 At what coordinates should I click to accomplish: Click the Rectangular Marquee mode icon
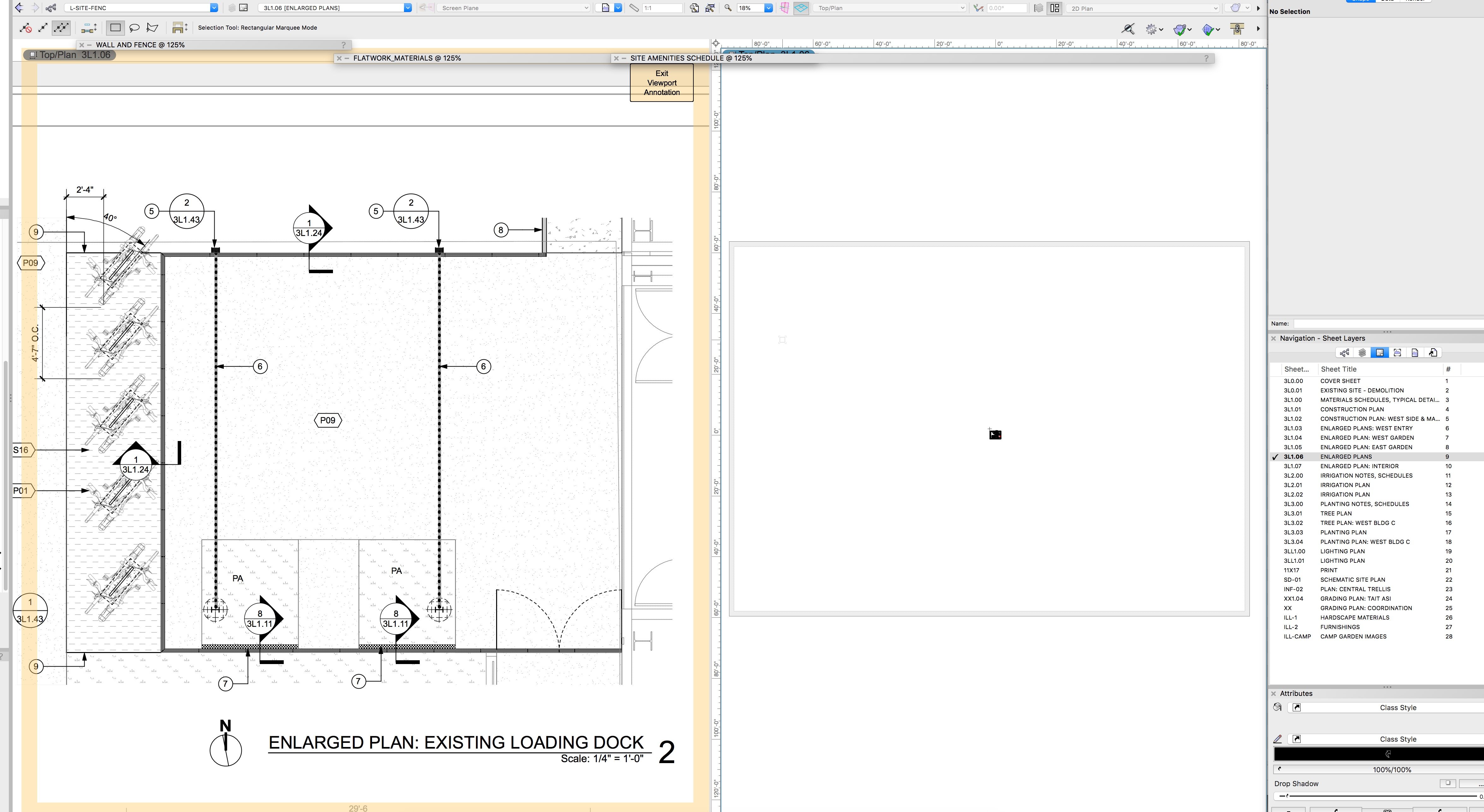click(115, 28)
